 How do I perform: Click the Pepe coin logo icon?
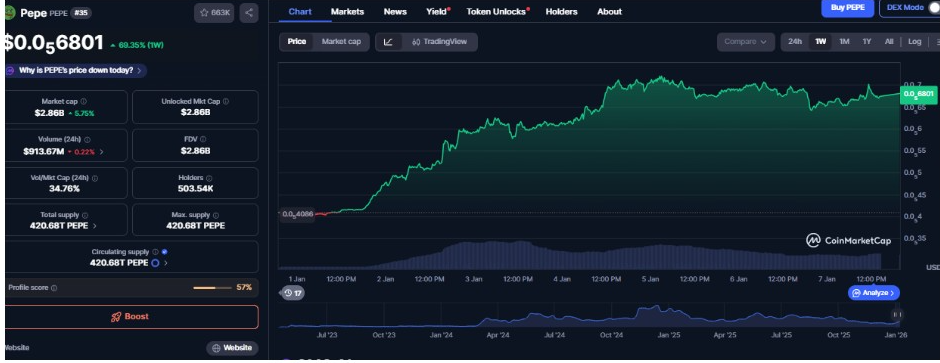[x=9, y=13]
